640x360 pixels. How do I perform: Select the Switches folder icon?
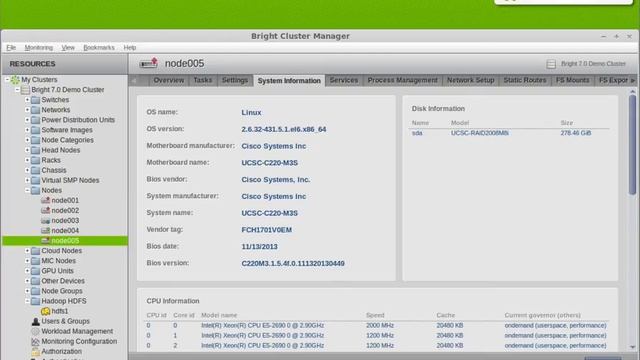click(36, 100)
